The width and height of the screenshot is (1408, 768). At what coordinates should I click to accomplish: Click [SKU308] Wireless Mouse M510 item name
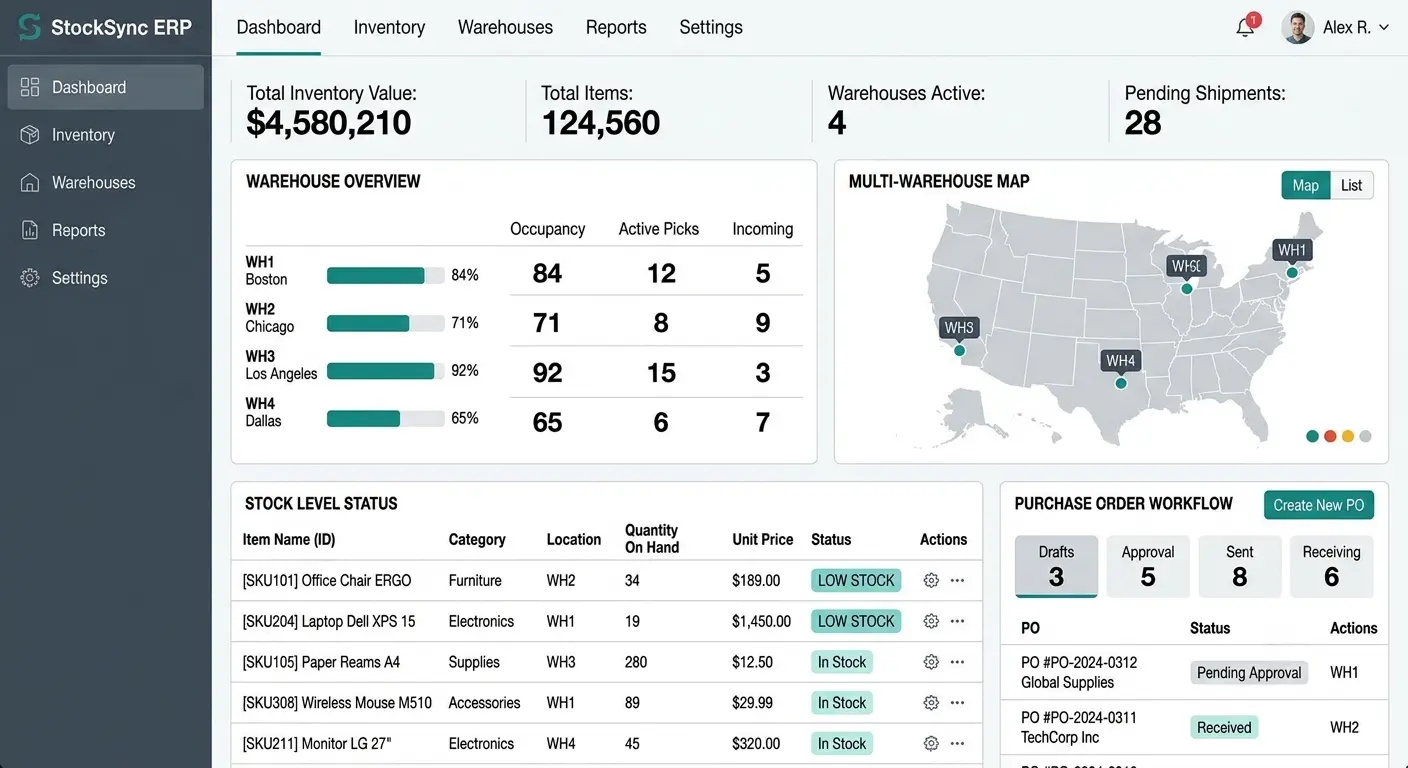pyautogui.click(x=337, y=703)
